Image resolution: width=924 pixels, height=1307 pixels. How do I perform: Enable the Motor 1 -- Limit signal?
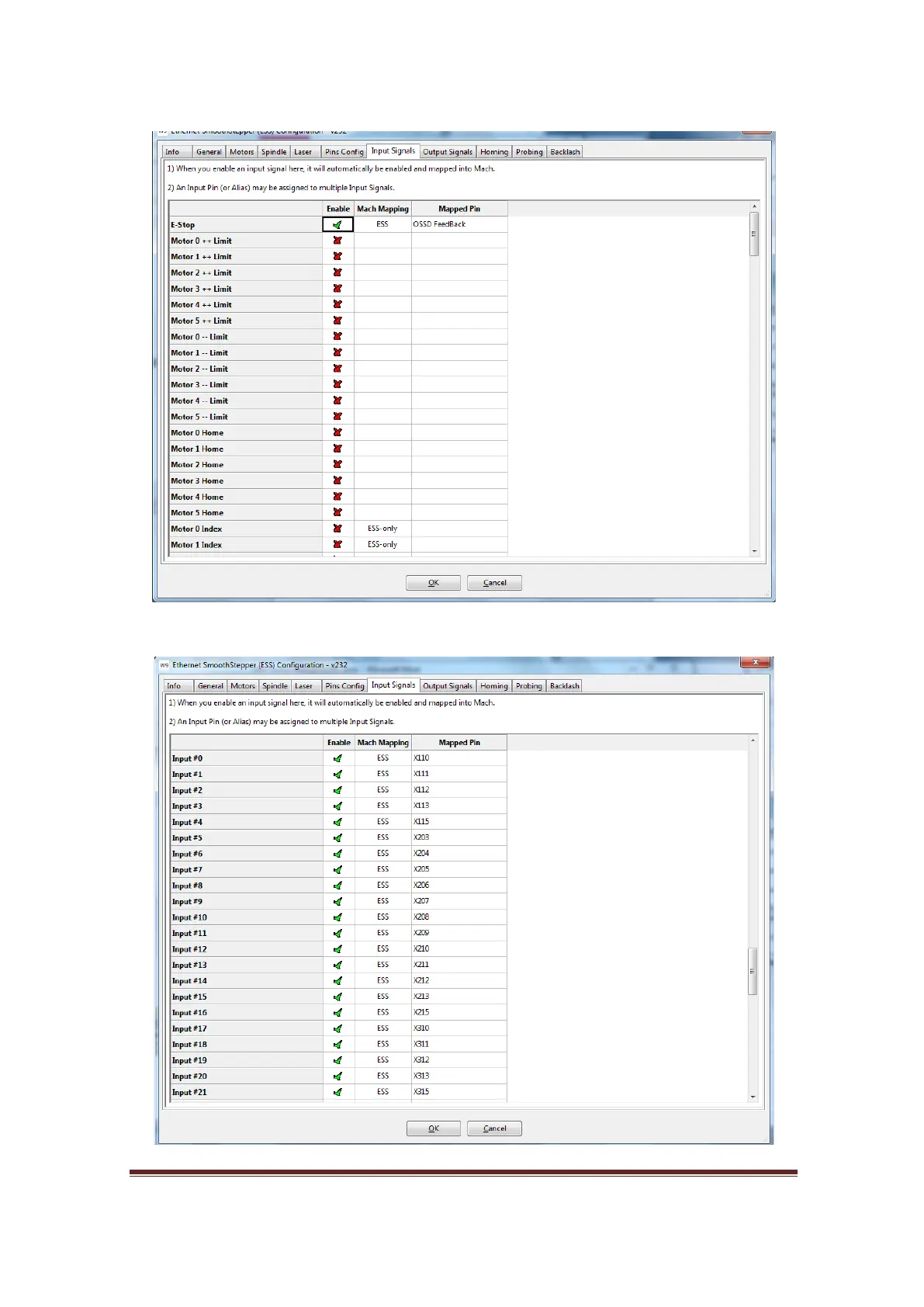(337, 352)
